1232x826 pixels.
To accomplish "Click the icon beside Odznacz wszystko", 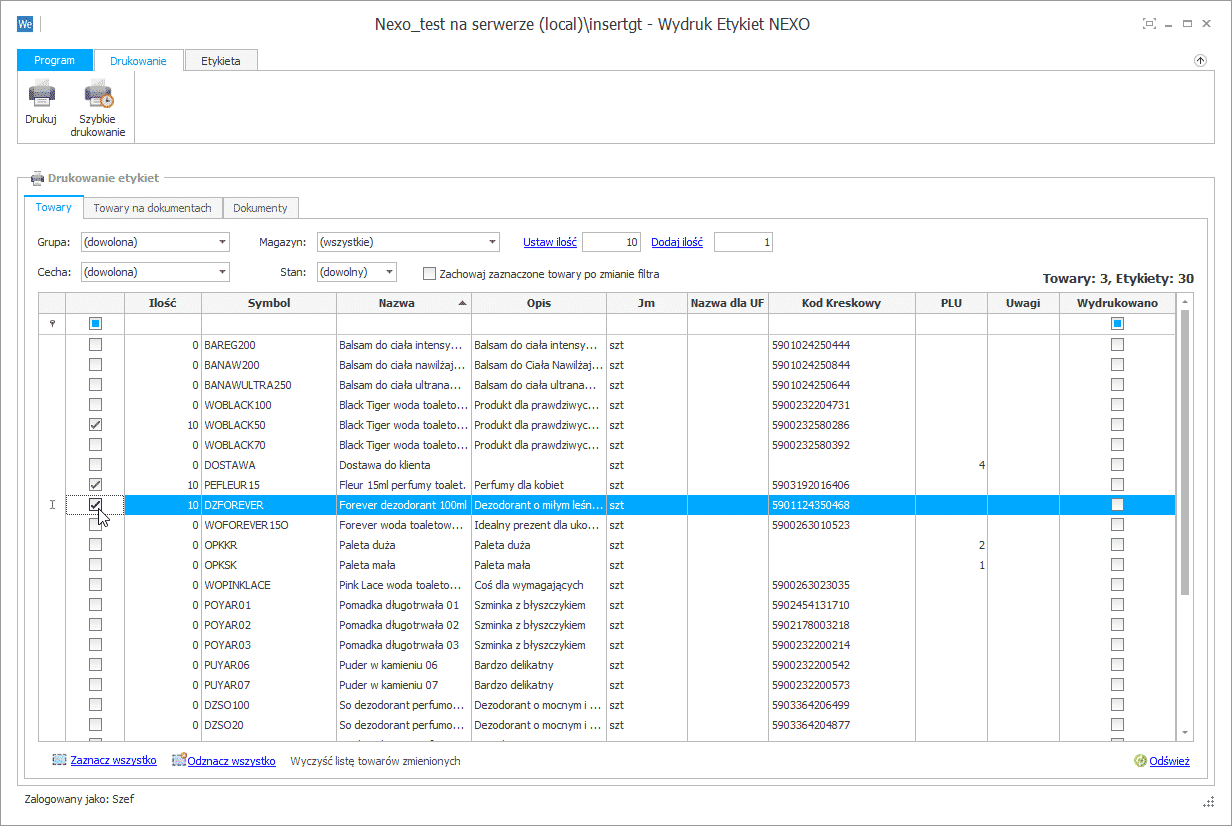I will 179,761.
